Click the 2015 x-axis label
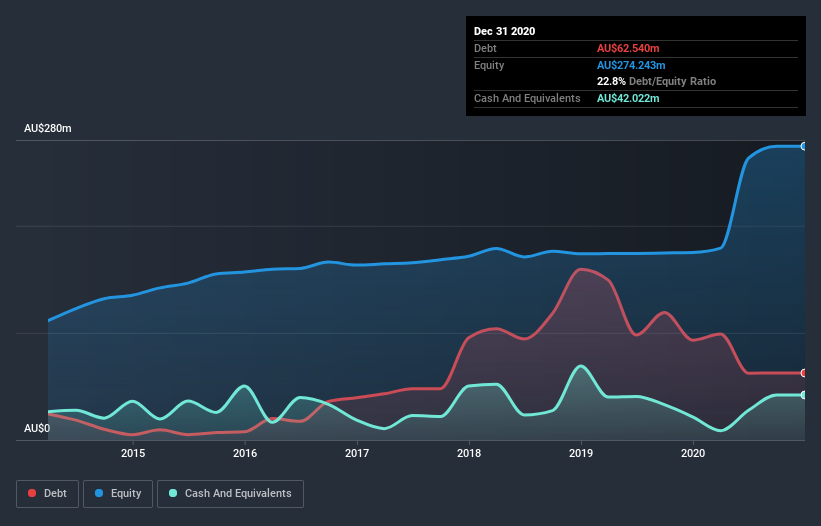Image resolution: width=821 pixels, height=526 pixels. pyautogui.click(x=133, y=453)
